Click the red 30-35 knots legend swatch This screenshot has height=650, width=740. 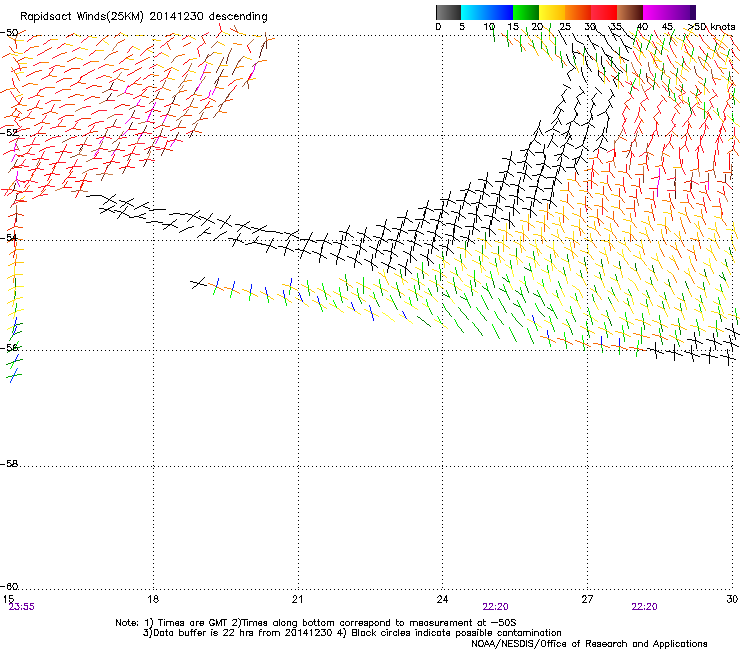click(604, 12)
